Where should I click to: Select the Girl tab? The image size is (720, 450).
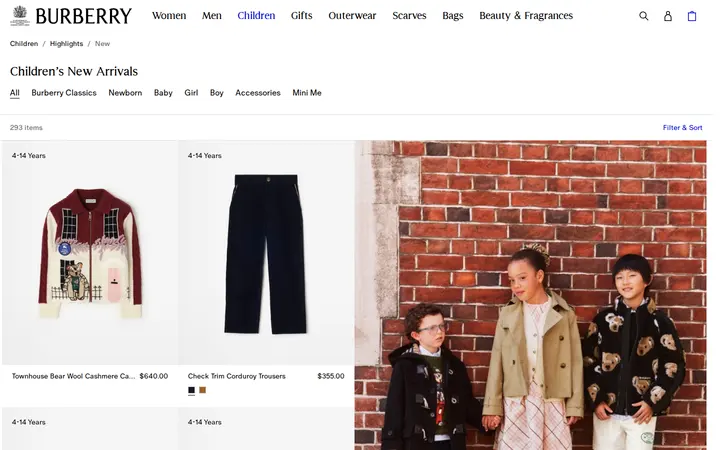point(191,93)
